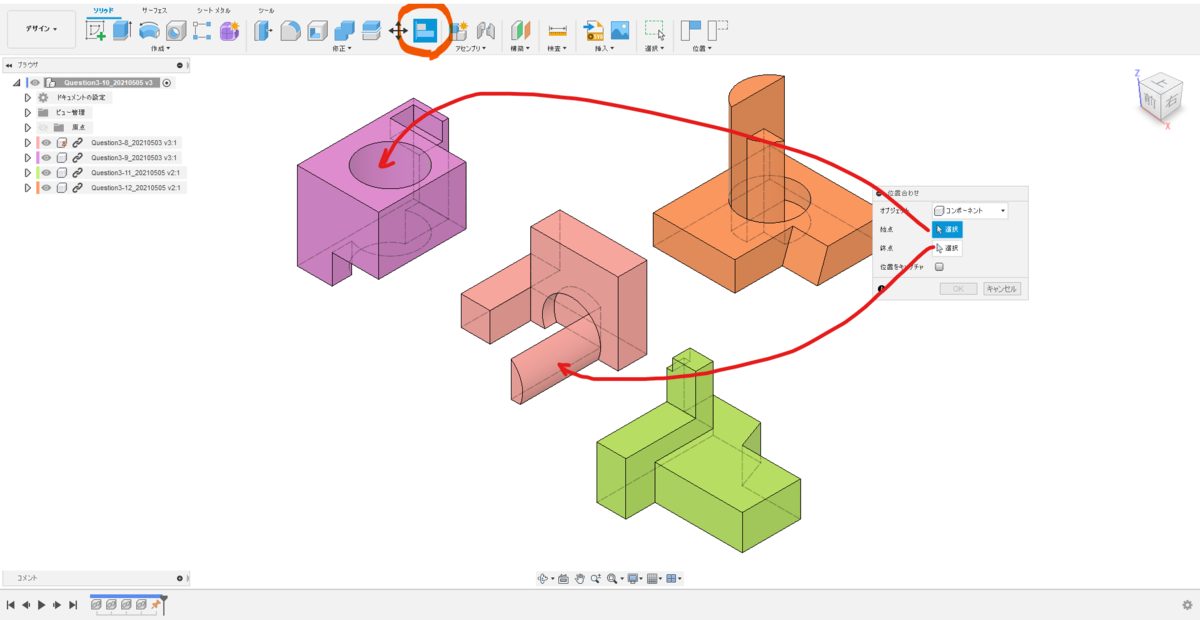Select the Create Sketch tool
Image resolution: width=1200 pixels, height=620 pixels.
[96, 30]
